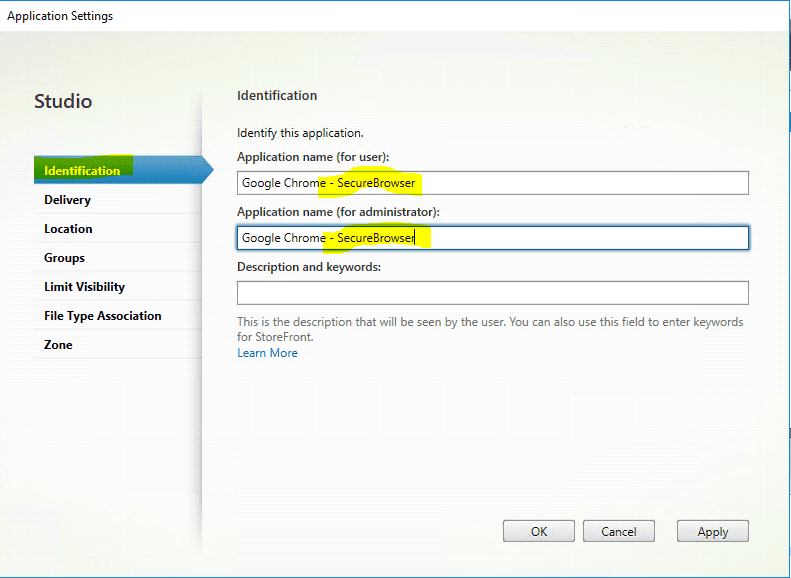The image size is (791, 578).
Task: Click the 'Application name (for administrator):' label
Action: (x=338, y=212)
